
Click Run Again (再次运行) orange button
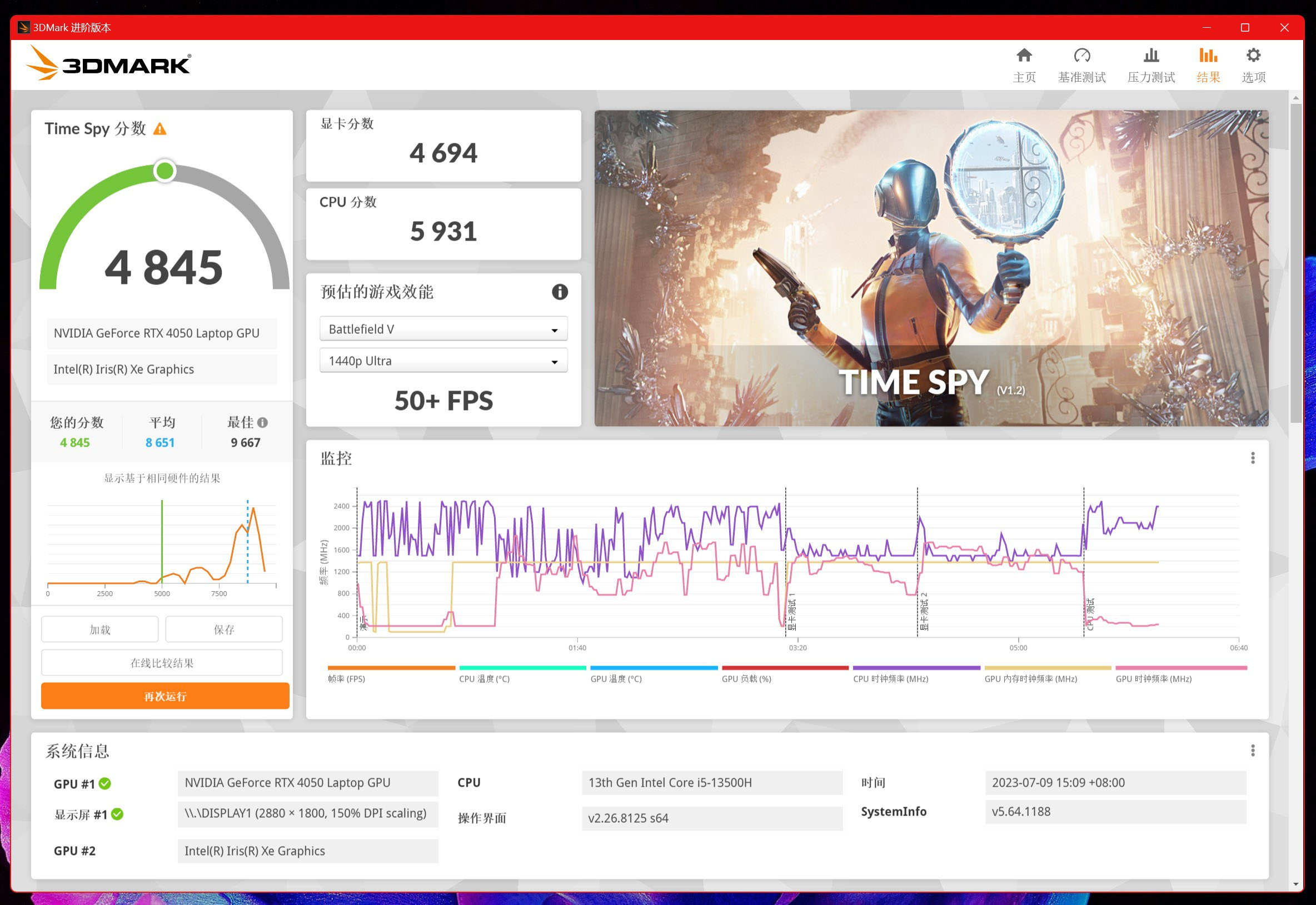click(x=165, y=696)
